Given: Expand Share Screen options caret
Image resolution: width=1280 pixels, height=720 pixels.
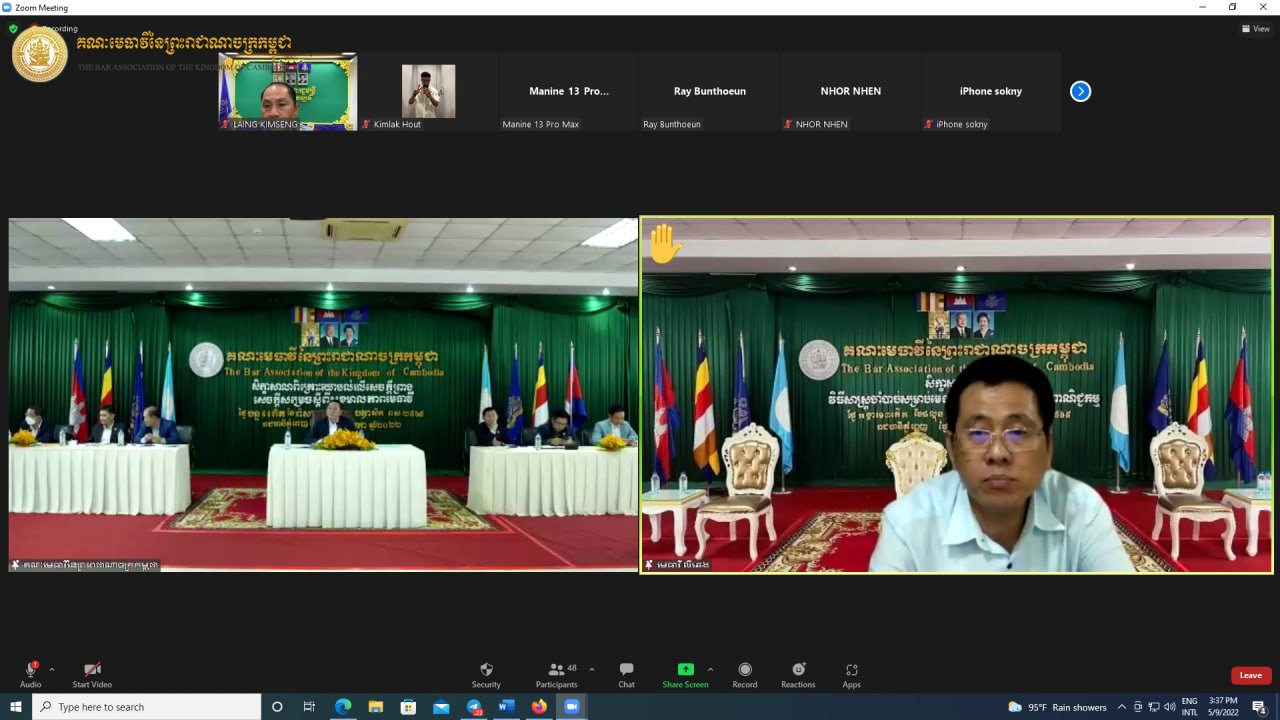Looking at the screenshot, I should coord(710,670).
